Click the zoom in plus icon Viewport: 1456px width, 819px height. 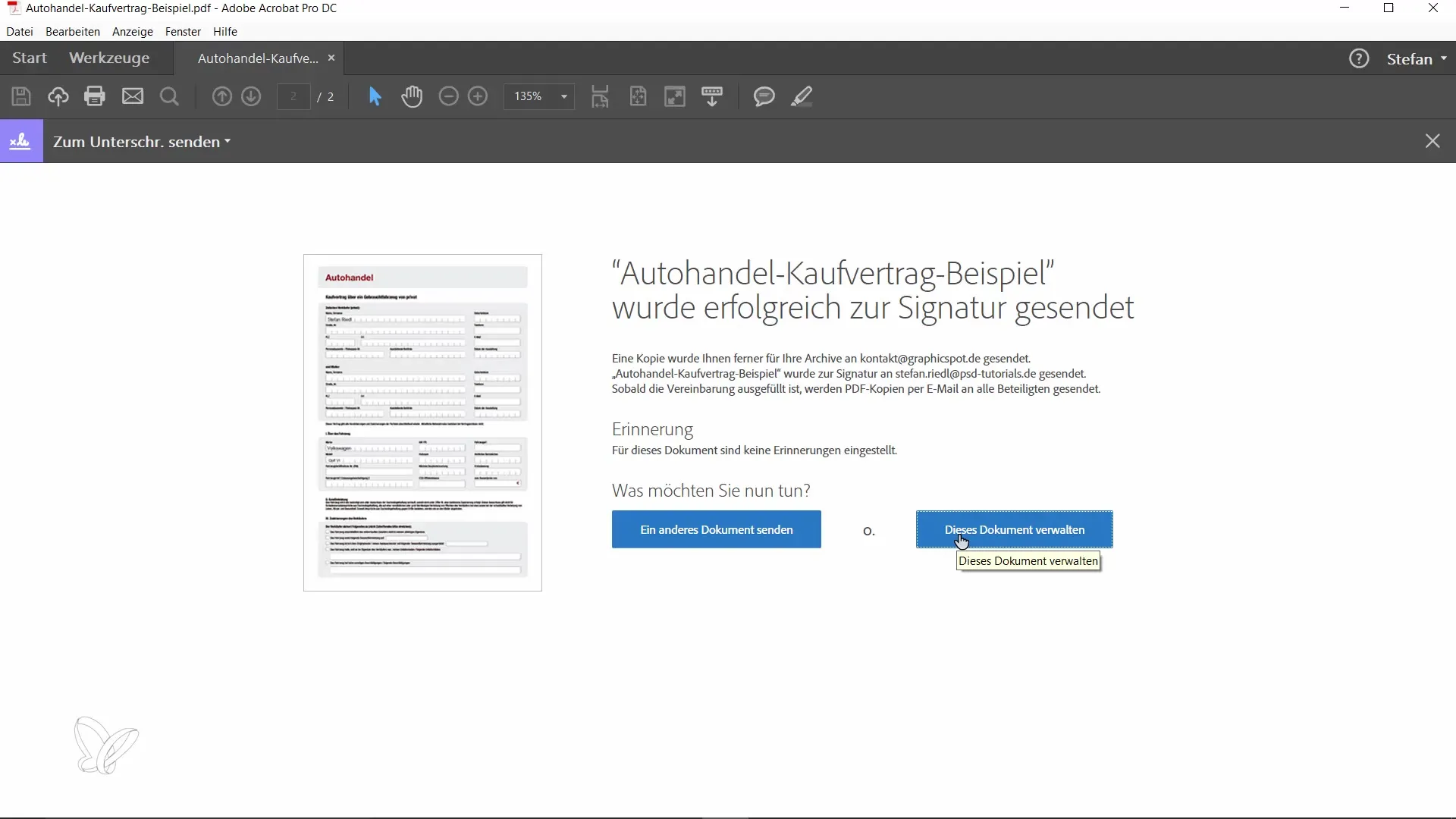[x=478, y=96]
